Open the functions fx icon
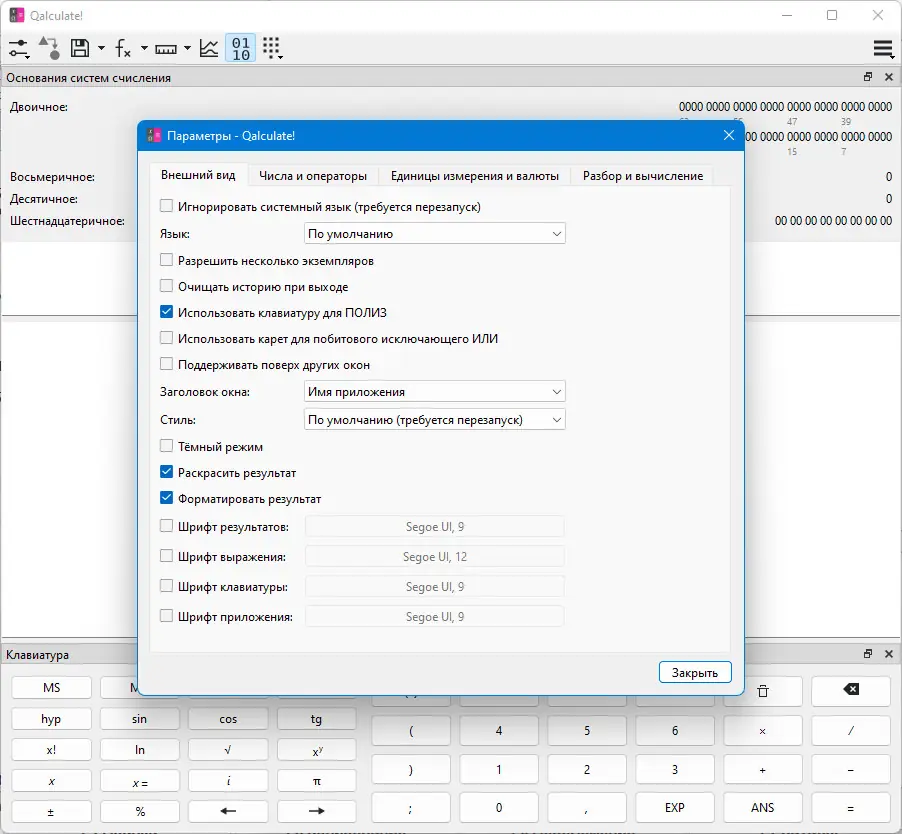Screen dimensions: 902x834 [123, 48]
